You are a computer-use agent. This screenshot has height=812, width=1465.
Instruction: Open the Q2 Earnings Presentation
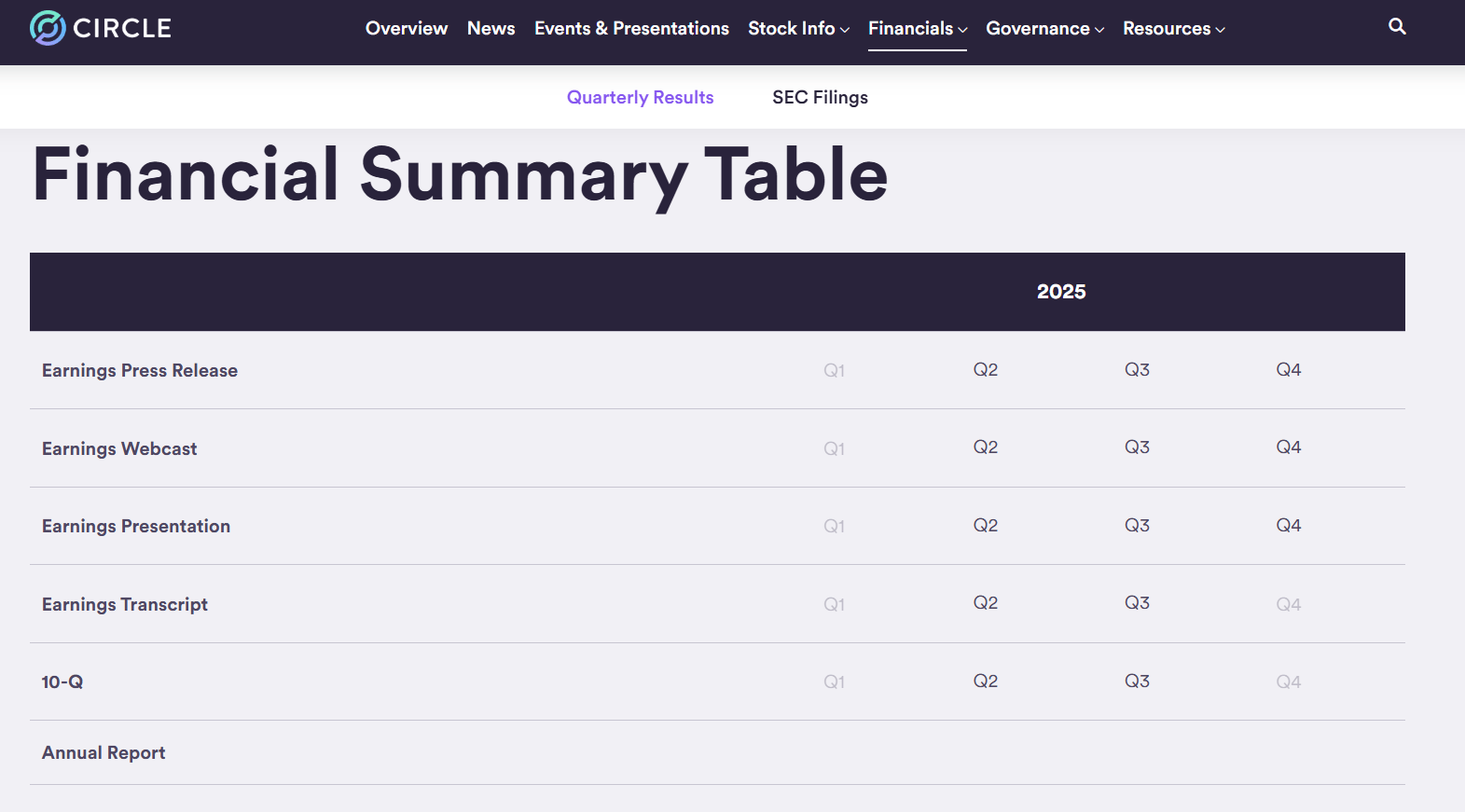pyautogui.click(x=985, y=526)
